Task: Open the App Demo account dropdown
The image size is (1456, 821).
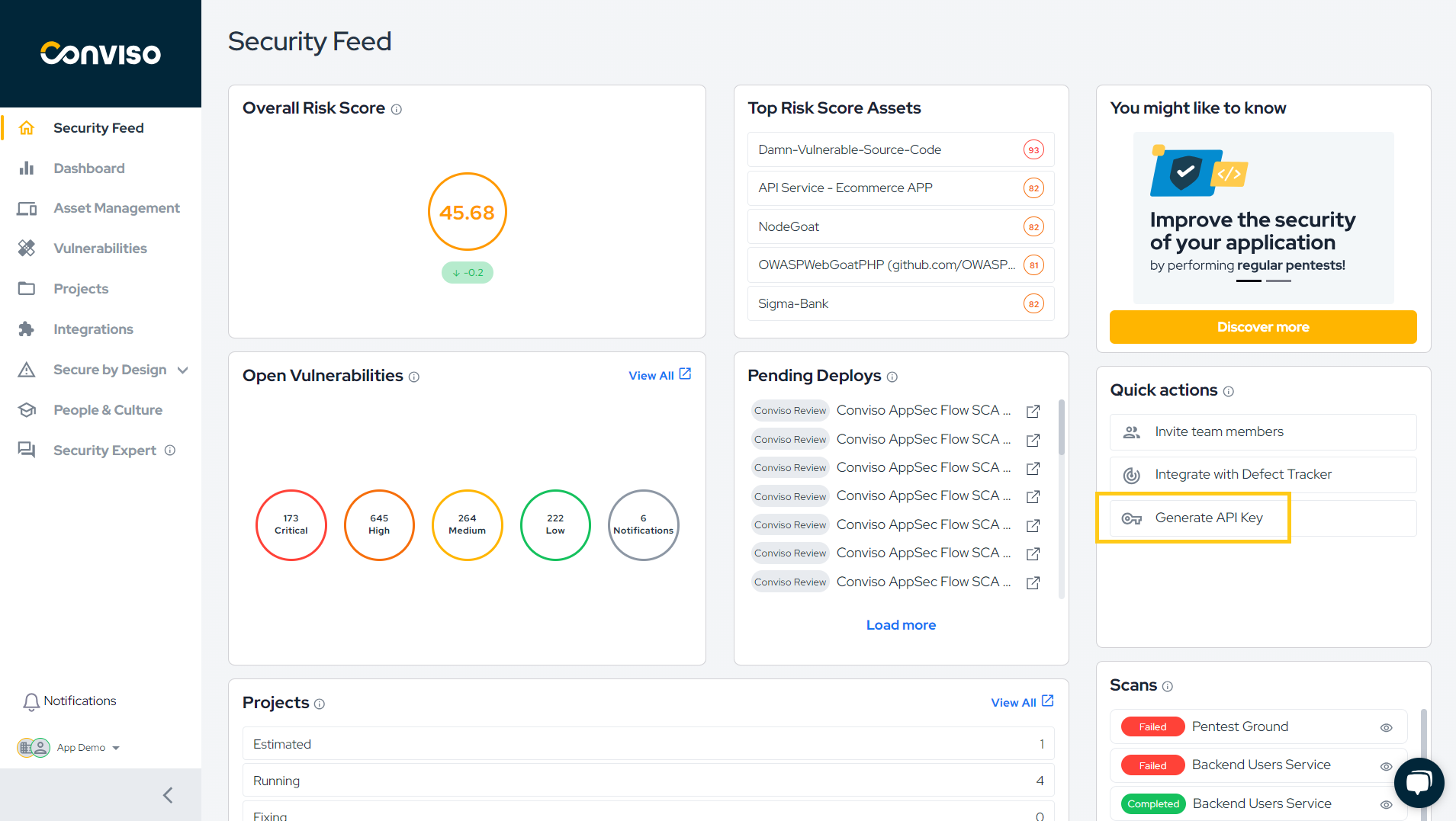Action: 70,748
